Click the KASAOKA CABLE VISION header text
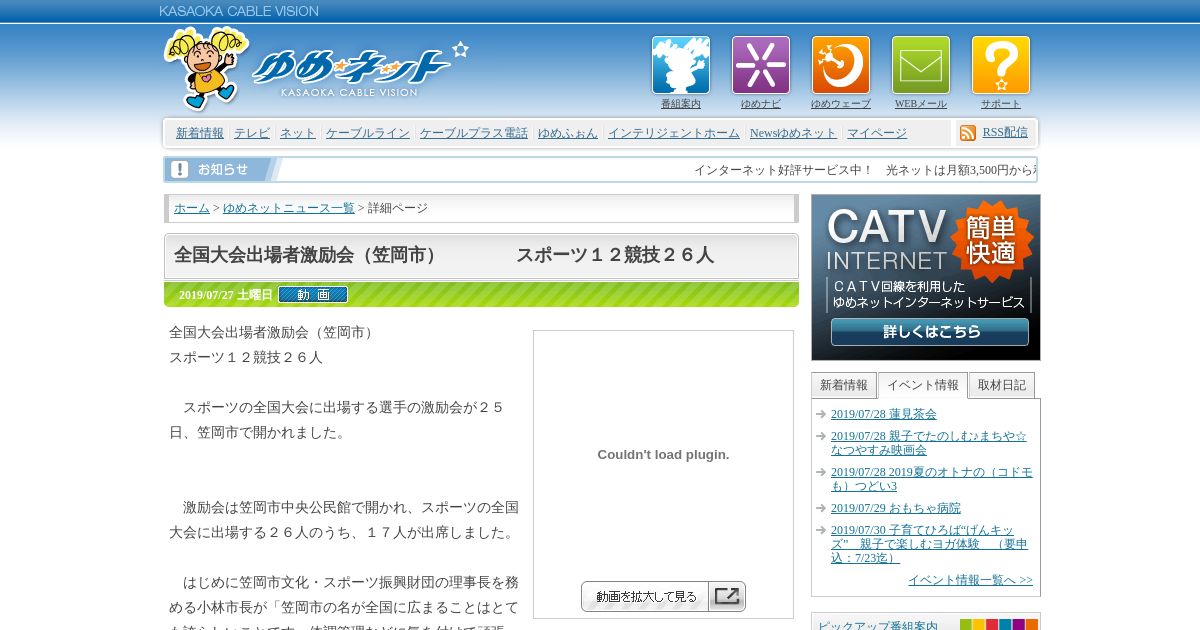Viewport: 1200px width, 630px height. tap(239, 11)
